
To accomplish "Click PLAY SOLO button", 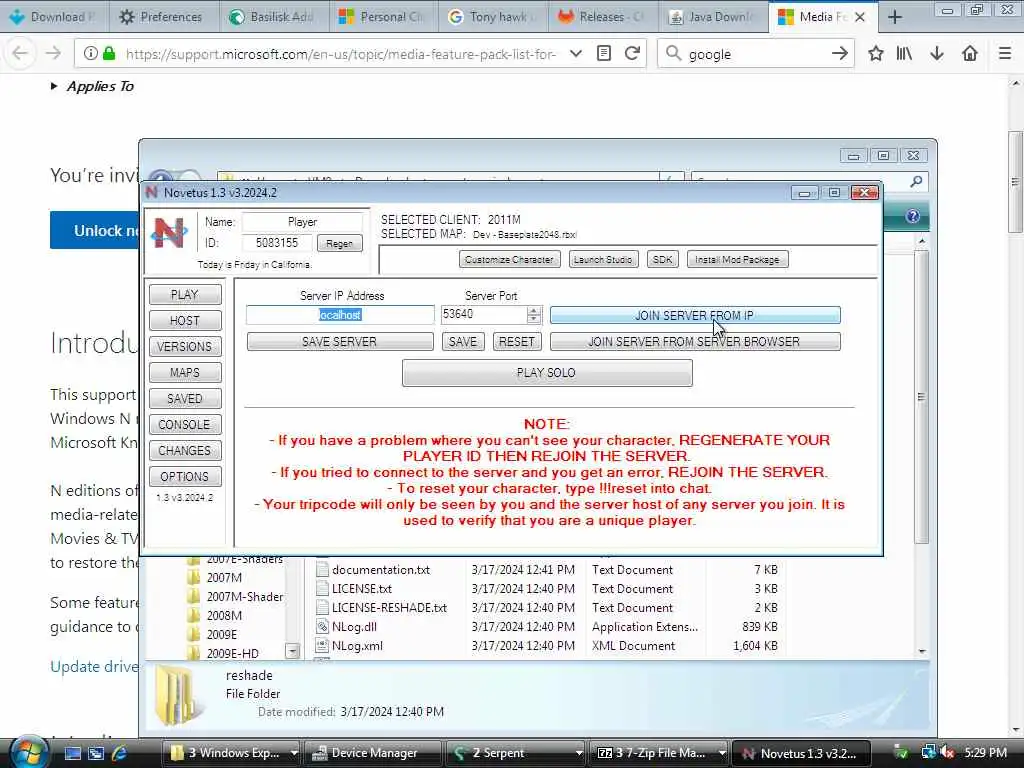I will point(547,373).
